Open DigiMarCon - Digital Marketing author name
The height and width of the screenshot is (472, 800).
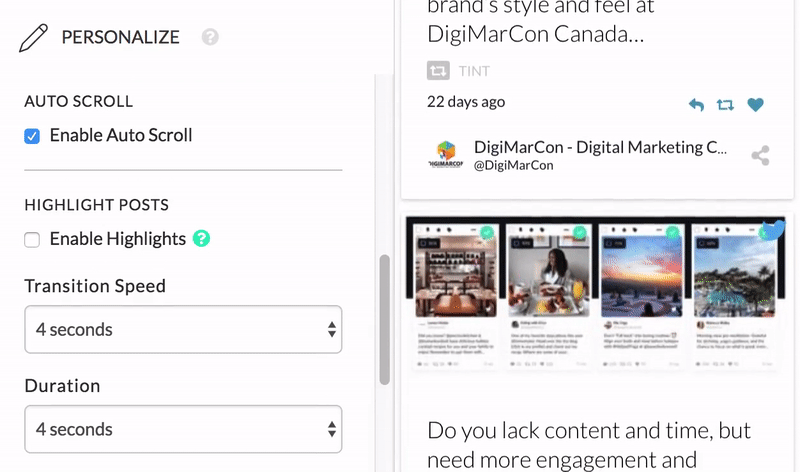[x=601, y=147]
